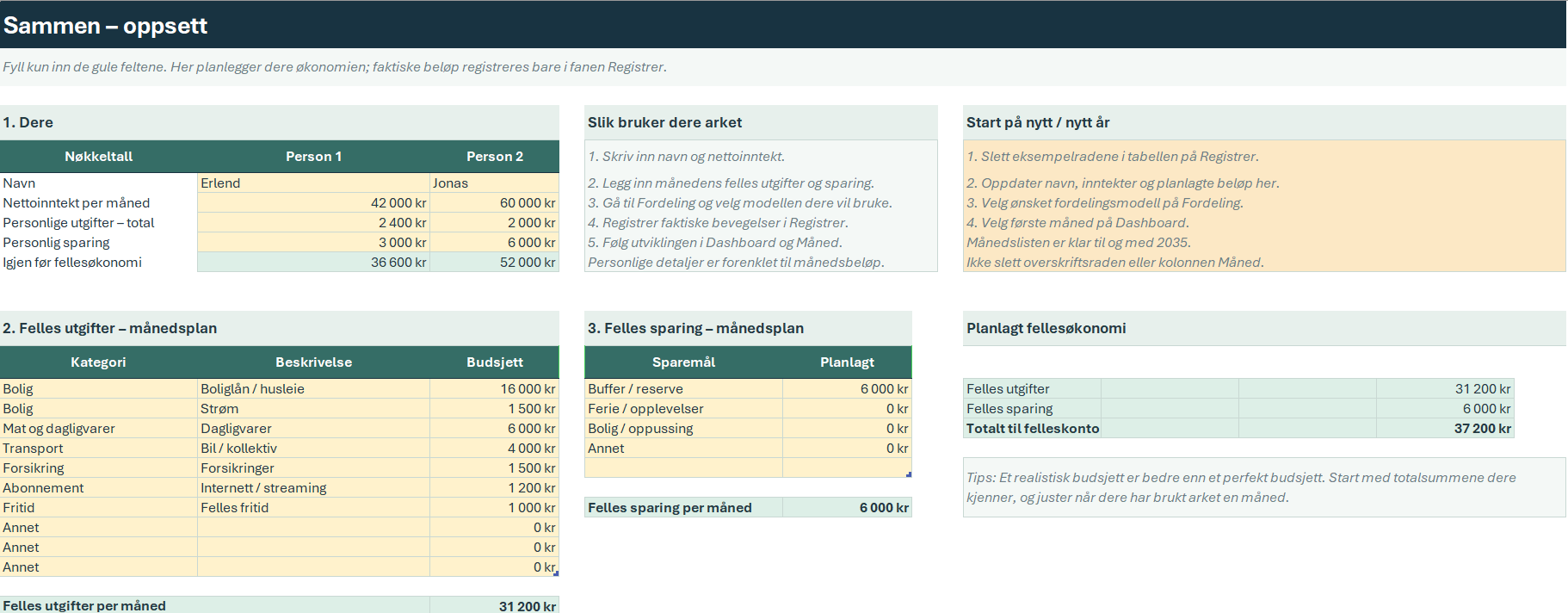Select Person 1 name cell Erlend
The image size is (1568, 613).
point(313,183)
